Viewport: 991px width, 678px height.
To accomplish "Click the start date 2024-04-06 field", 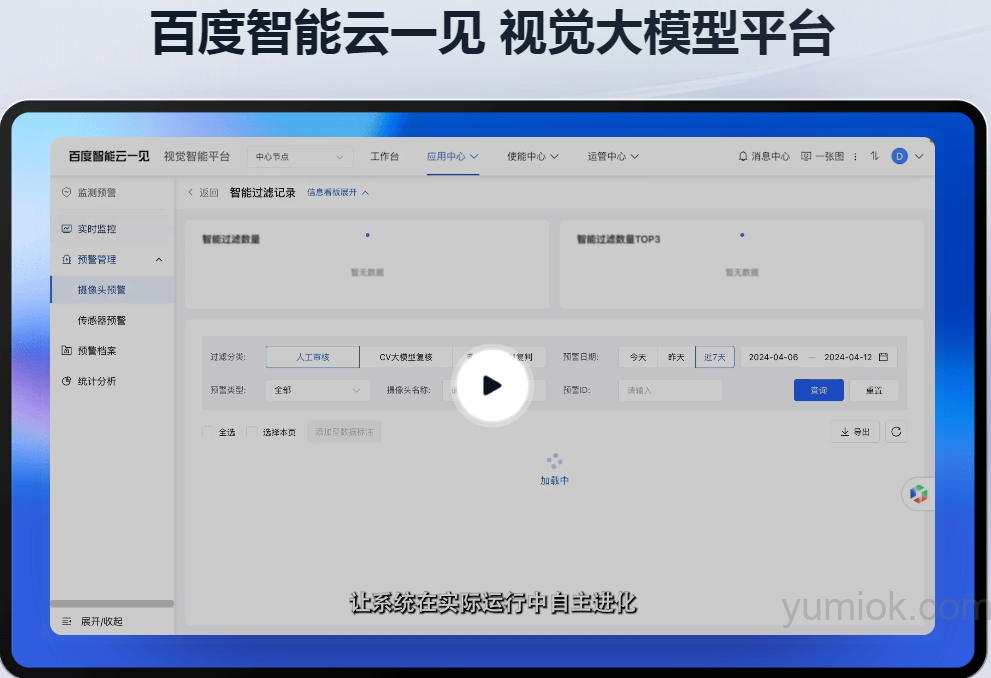I will 774,357.
